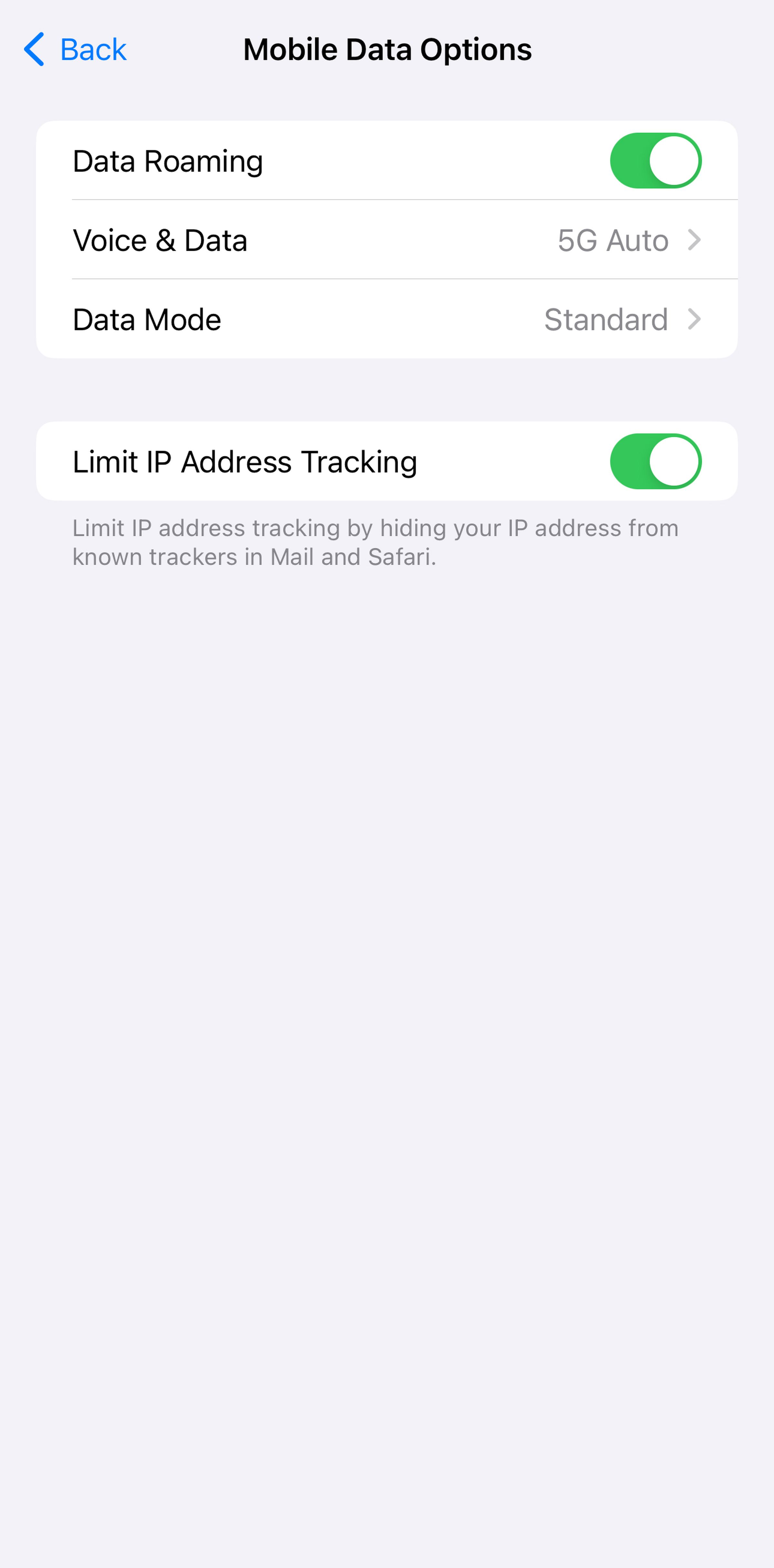Click the blank background below the description
Viewport: 774px width, 1568px height.
pos(387,1035)
